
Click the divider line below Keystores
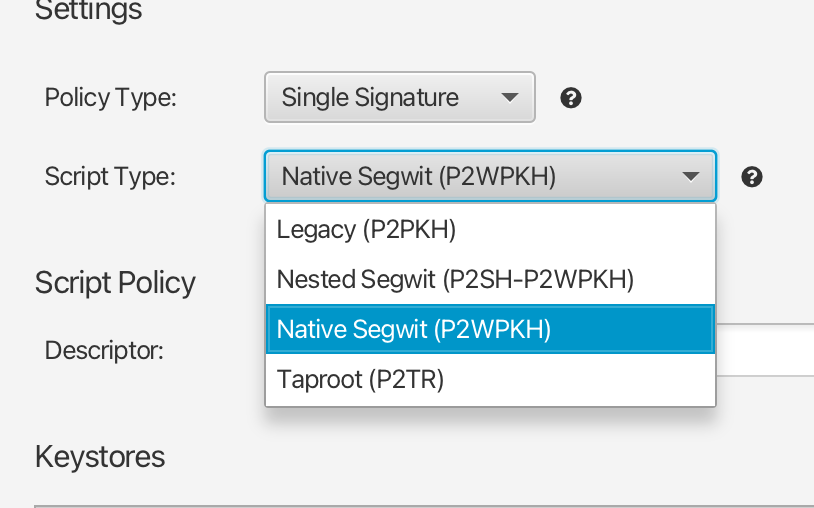tap(400, 505)
